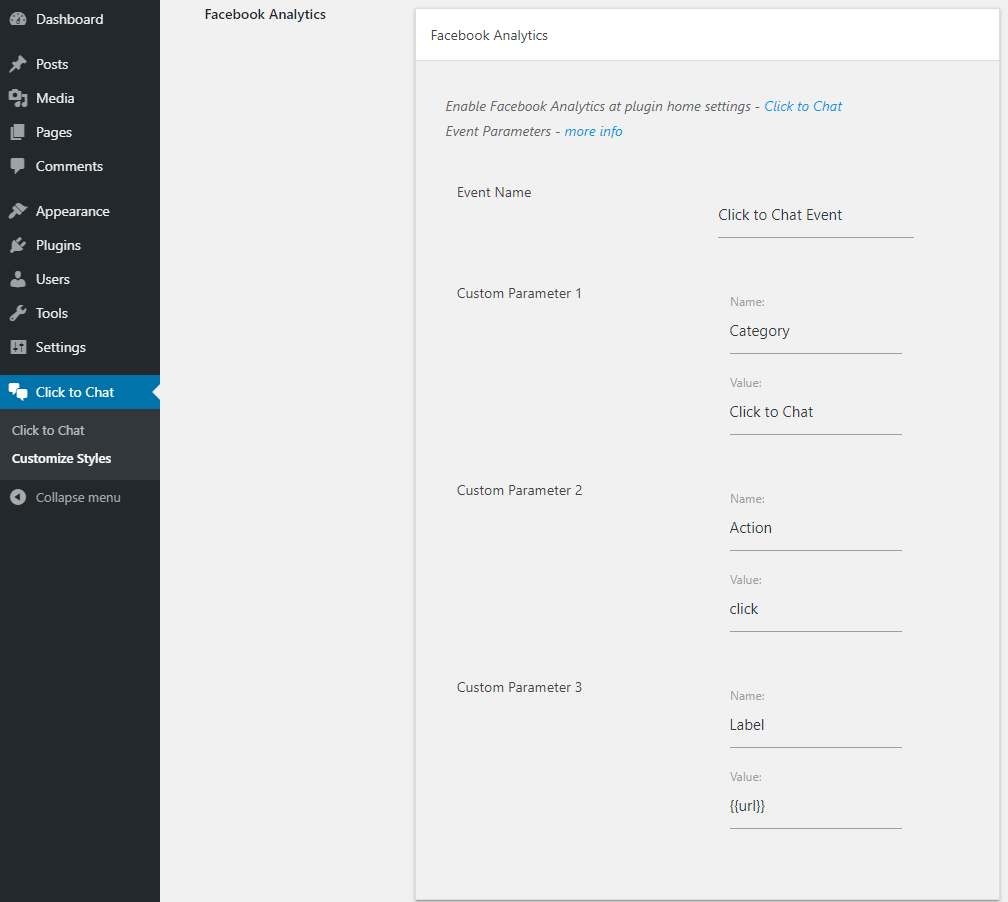Click the Comments bubble icon
This screenshot has width=1008, height=902.
point(18,167)
